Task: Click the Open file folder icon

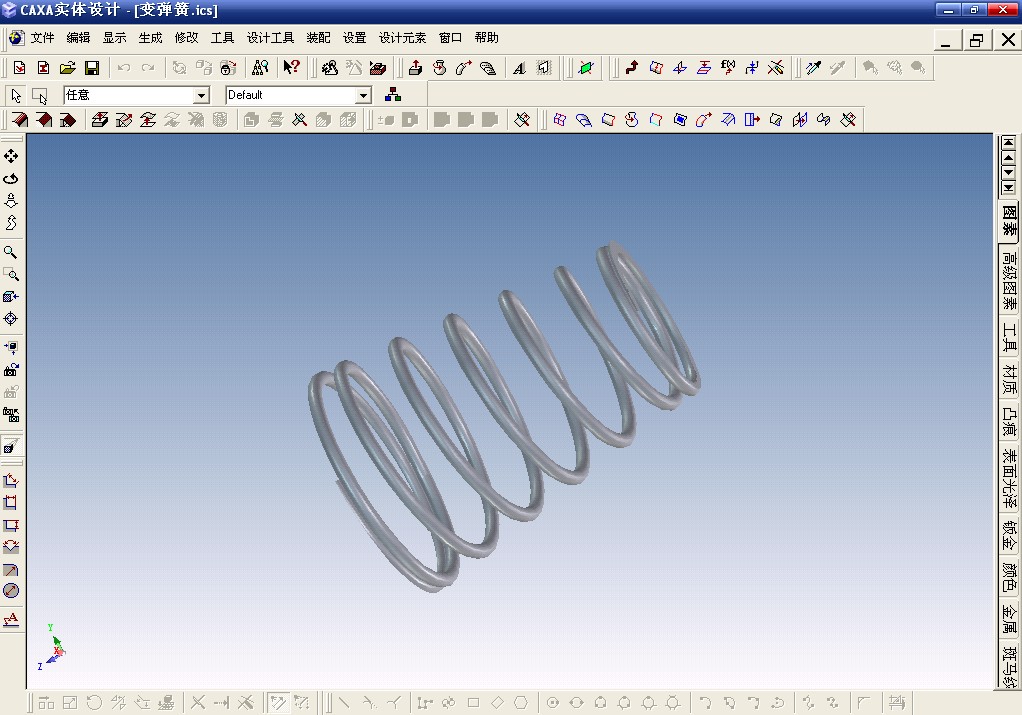Action: (68, 68)
